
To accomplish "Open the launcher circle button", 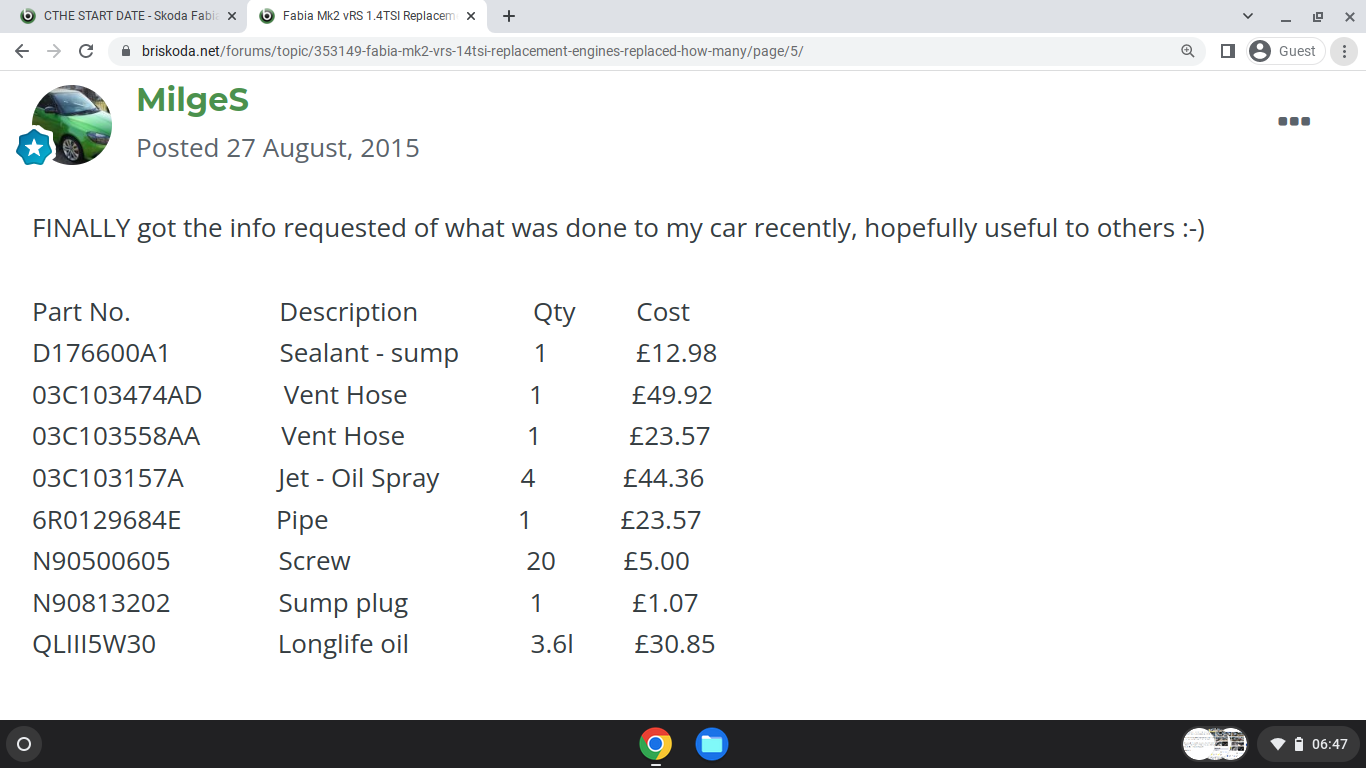I will 24,744.
